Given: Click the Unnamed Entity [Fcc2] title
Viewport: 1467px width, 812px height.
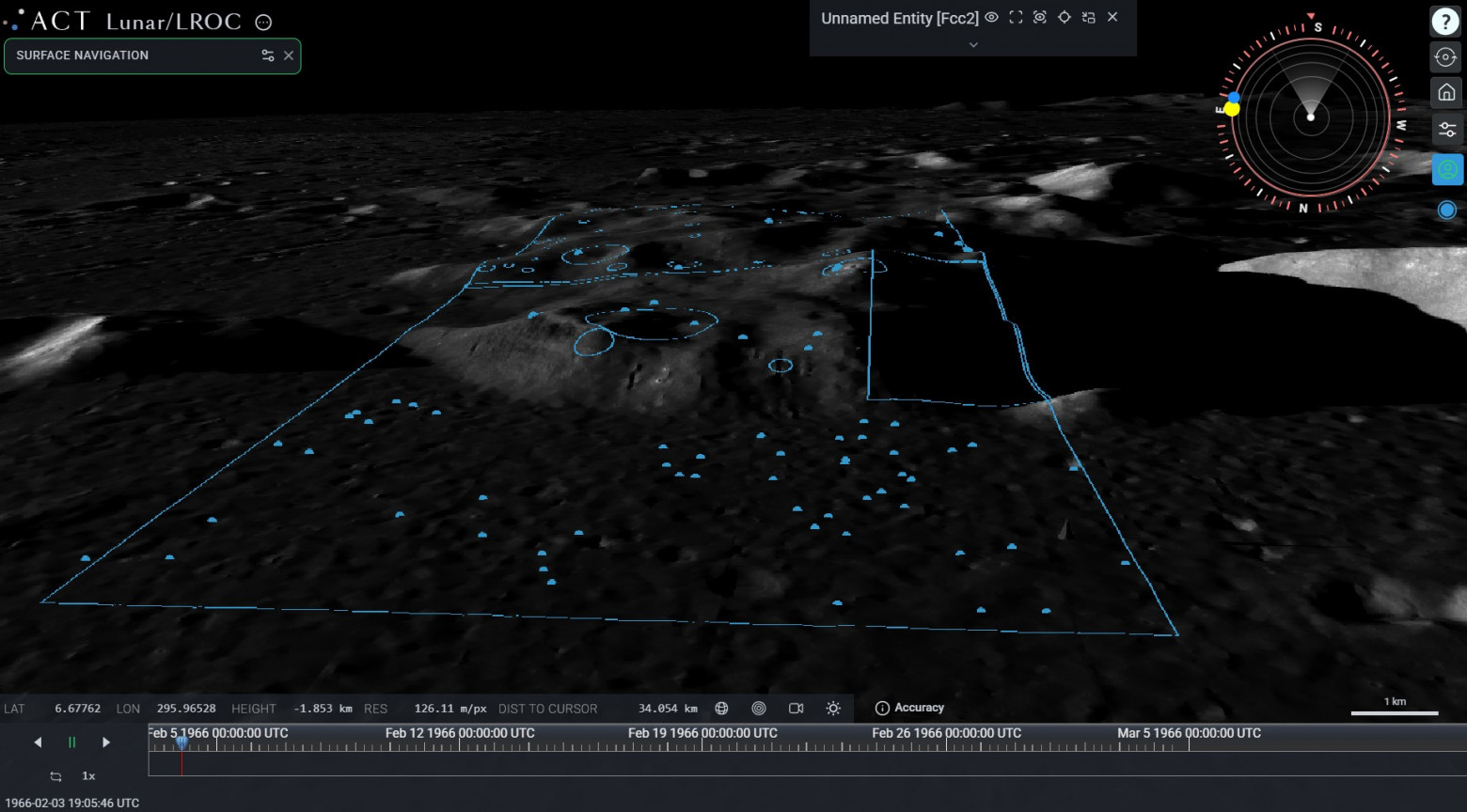Looking at the screenshot, I should (900, 18).
